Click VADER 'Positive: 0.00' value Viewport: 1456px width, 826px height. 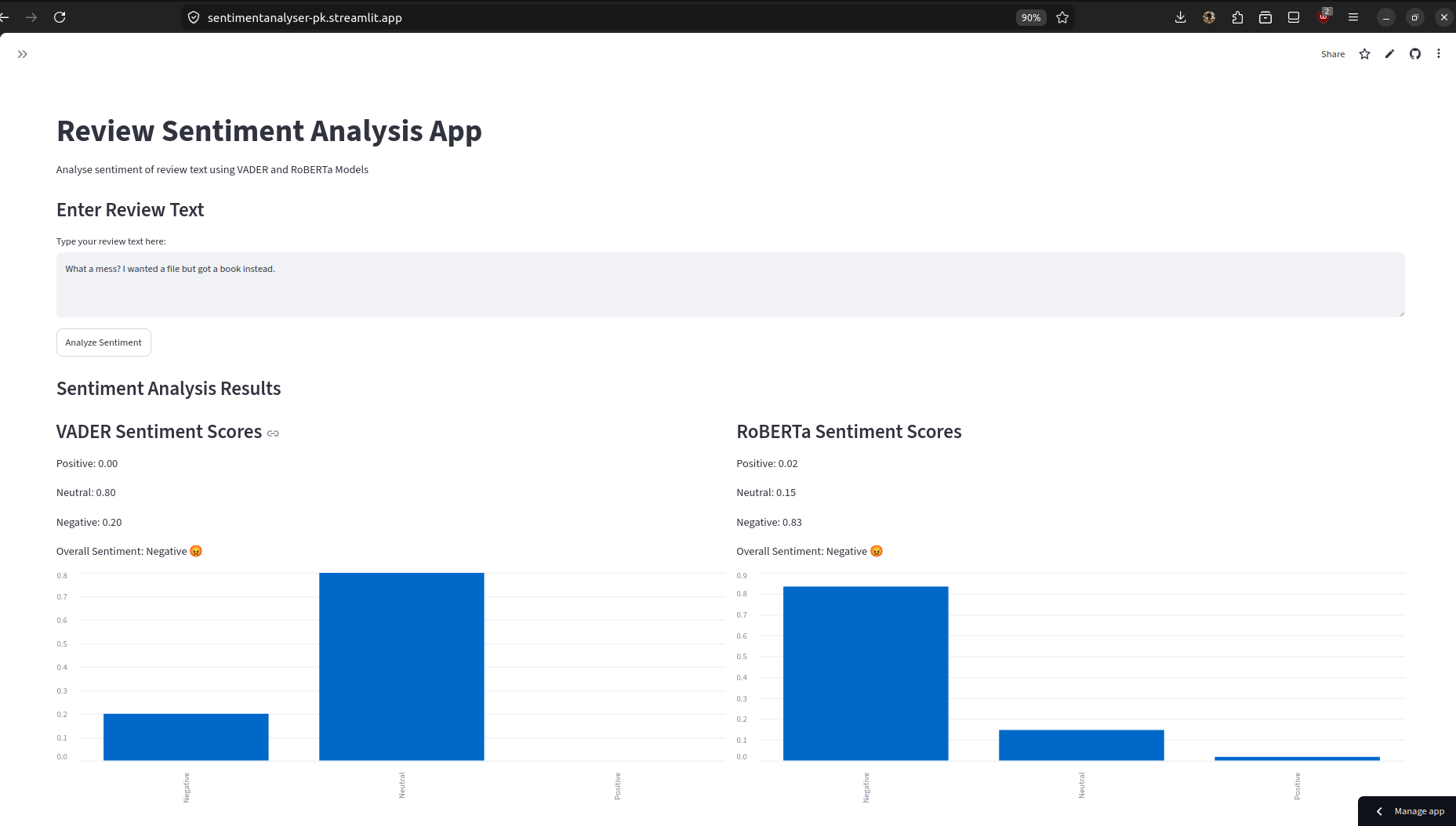point(87,464)
